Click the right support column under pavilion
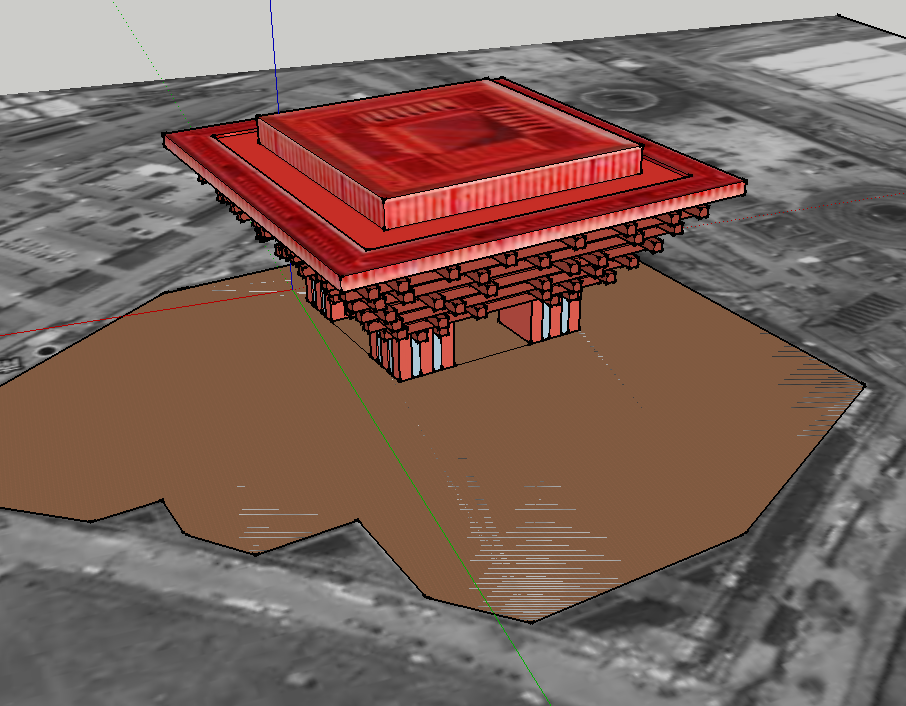The width and height of the screenshot is (906, 706). pos(540,319)
